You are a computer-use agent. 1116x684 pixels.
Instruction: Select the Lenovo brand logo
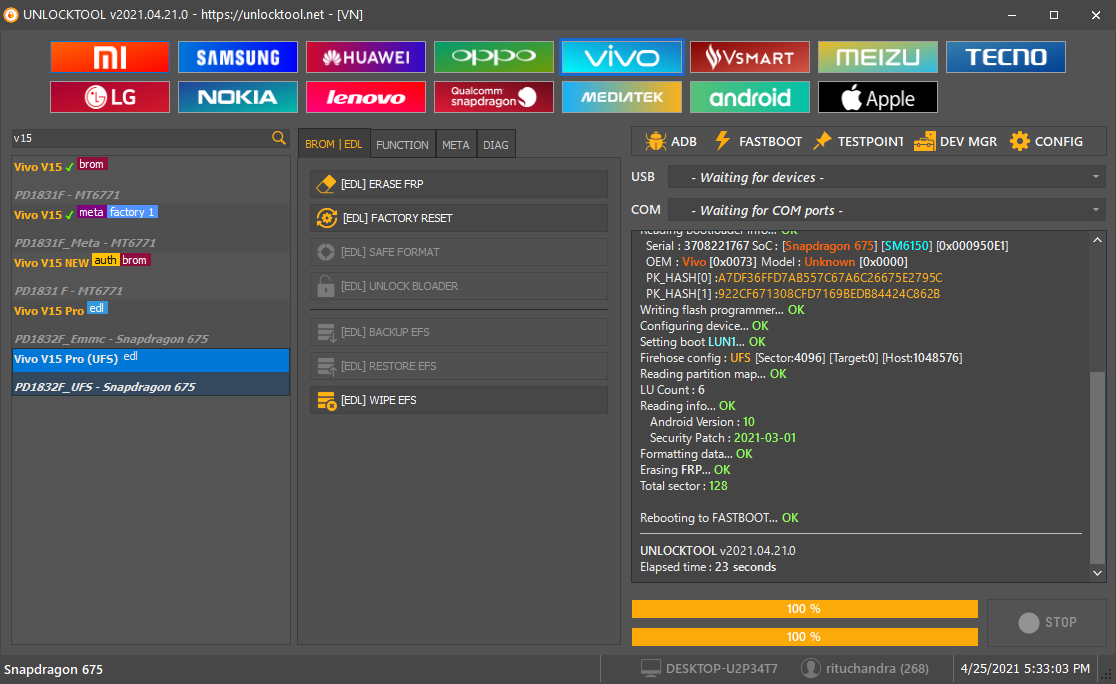[366, 97]
